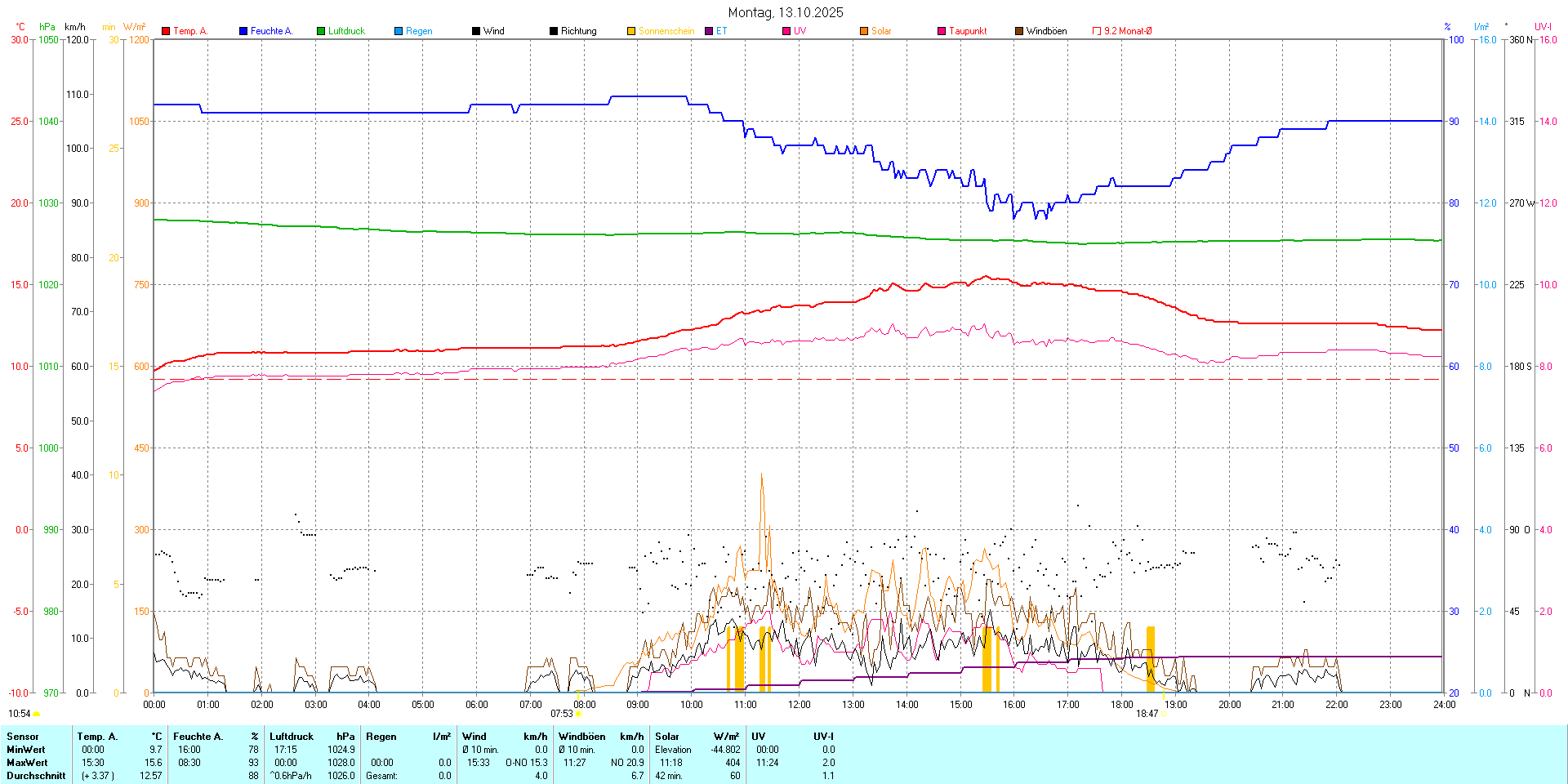This screenshot has height=784, width=1568.
Task: Click the green Luftdruck legend square
Action: point(321,31)
